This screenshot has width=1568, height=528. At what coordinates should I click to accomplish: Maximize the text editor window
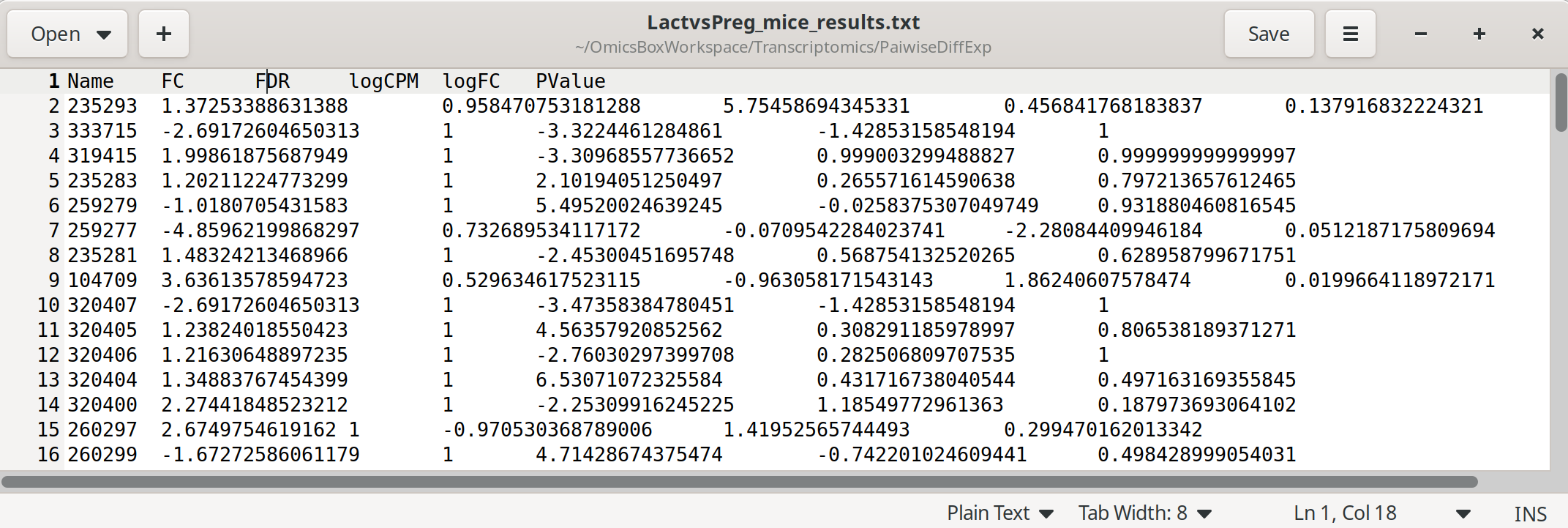pyautogui.click(x=1479, y=34)
